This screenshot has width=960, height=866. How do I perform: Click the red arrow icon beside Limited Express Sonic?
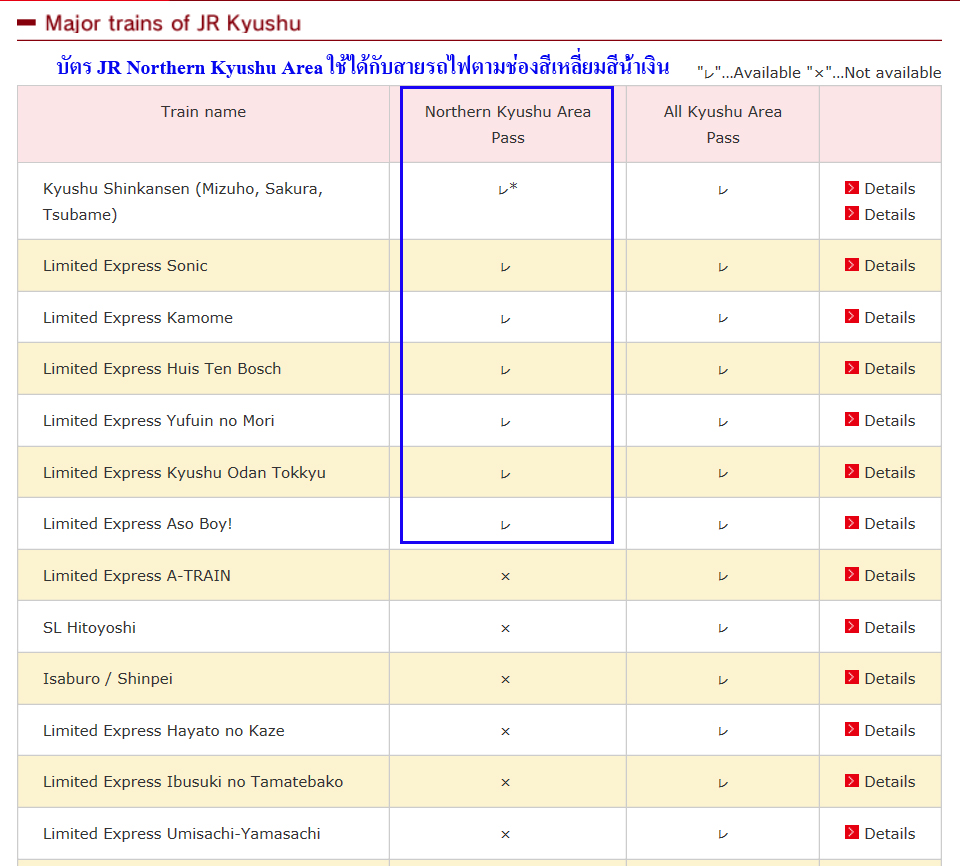coord(852,265)
